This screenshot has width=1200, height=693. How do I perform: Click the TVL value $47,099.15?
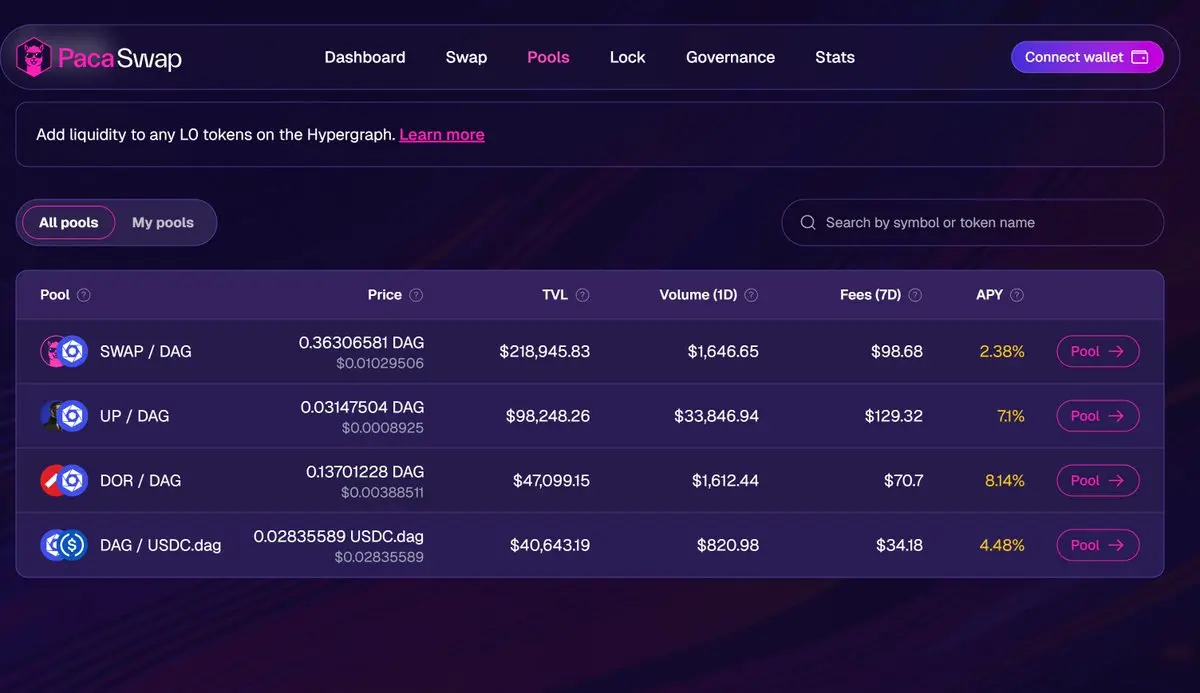point(551,481)
